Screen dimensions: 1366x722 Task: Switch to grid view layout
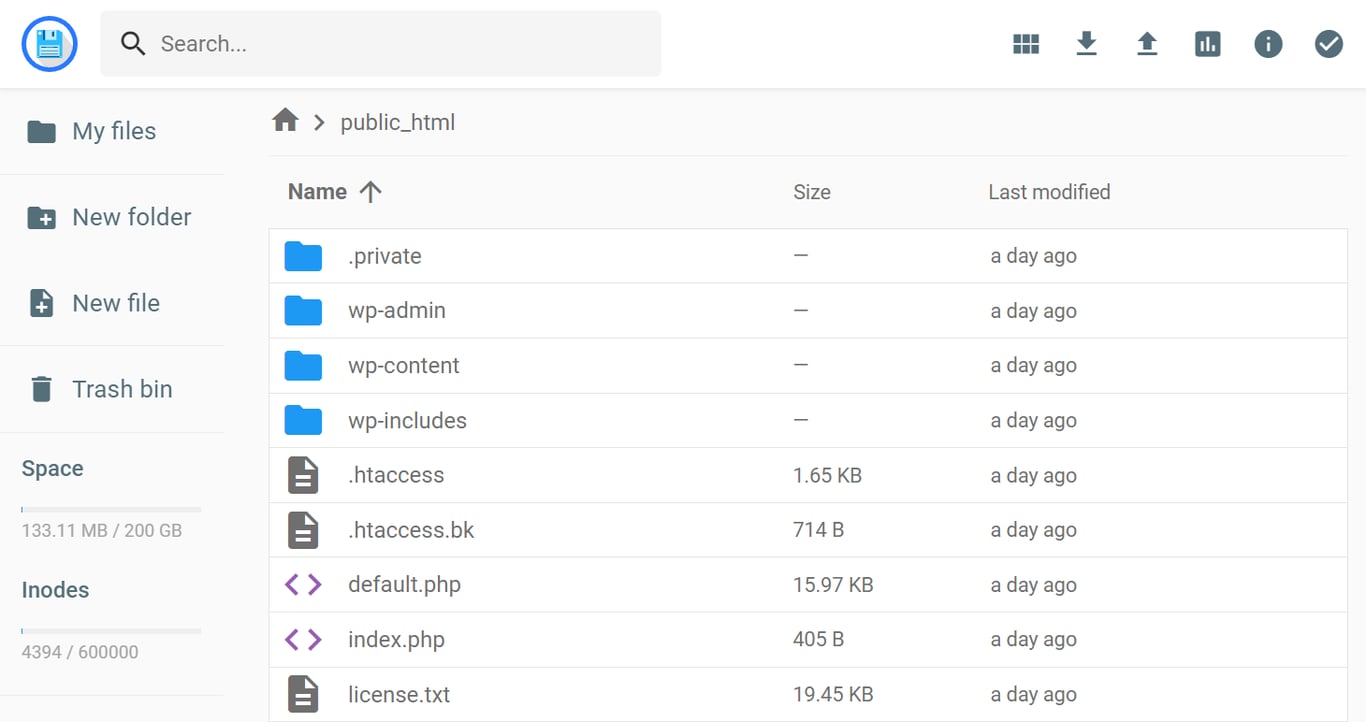[x=1026, y=44]
